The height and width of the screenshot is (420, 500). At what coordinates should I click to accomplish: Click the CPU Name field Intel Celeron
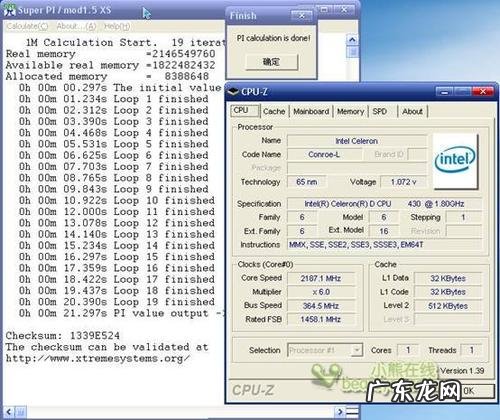click(x=356, y=141)
